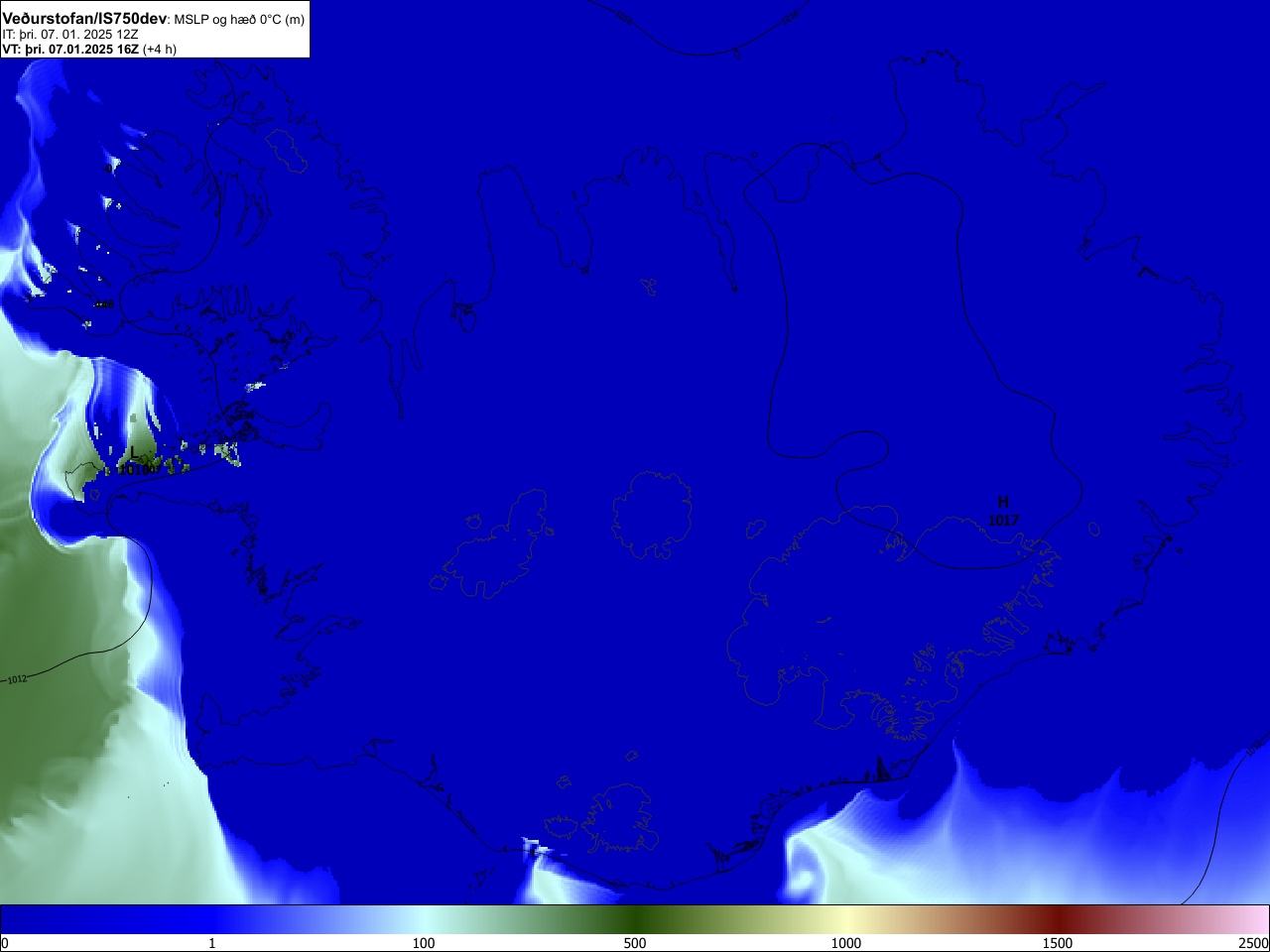
Task: Click the 'Veðurstofan/IS750dev' map title
Action: pos(84,19)
